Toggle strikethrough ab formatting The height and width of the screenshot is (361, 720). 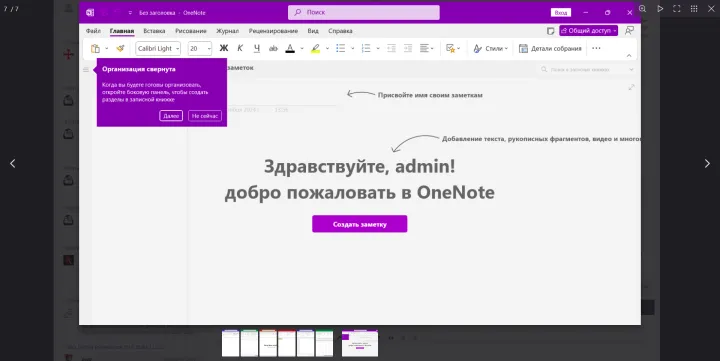click(273, 48)
